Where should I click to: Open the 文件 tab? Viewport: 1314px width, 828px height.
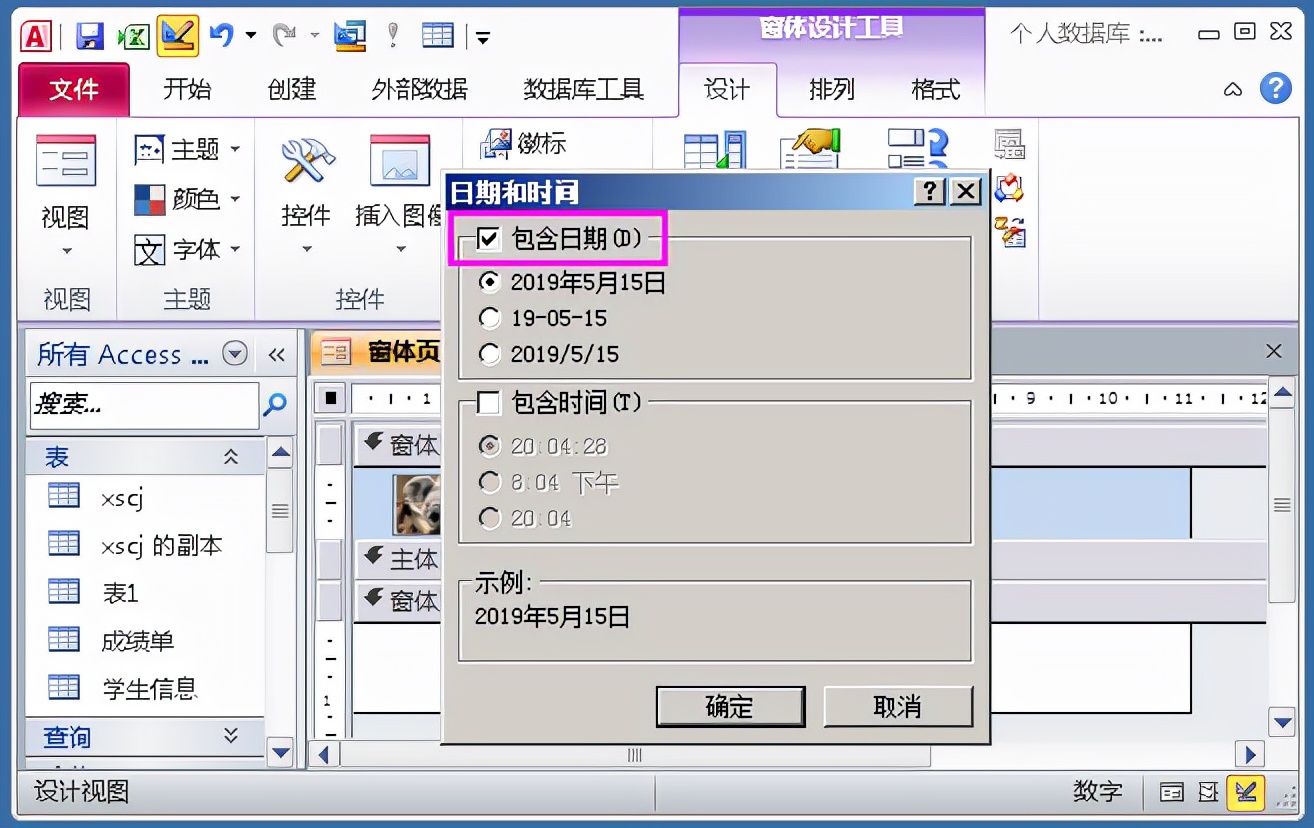point(72,89)
